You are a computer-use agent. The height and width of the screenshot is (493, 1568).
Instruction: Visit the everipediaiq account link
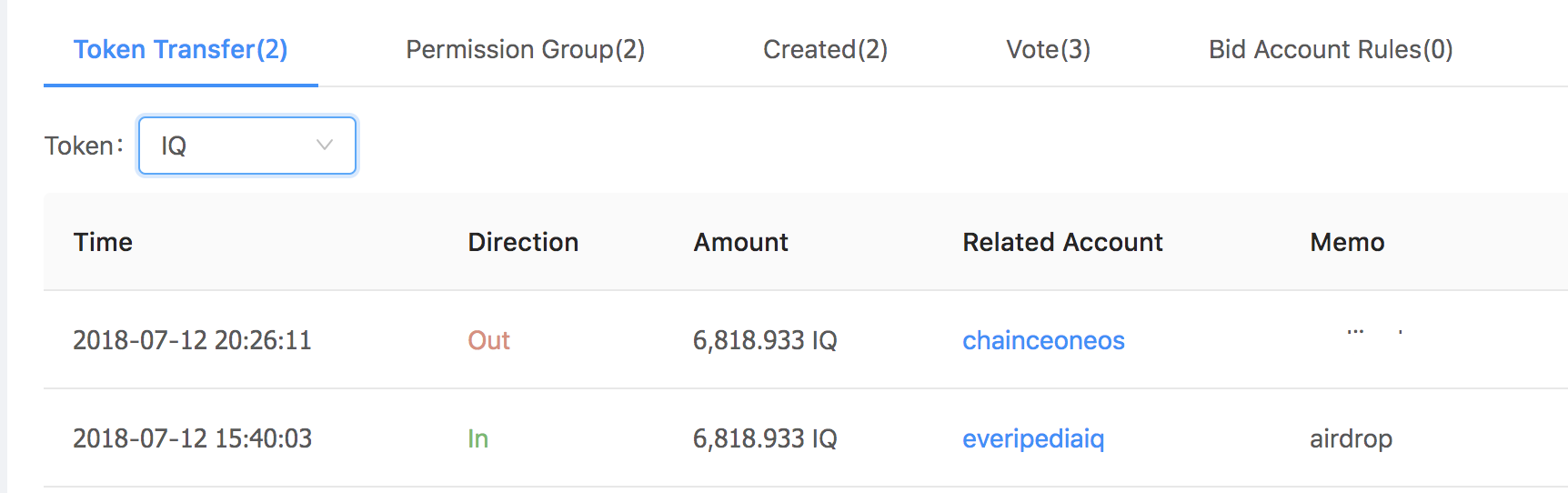(1033, 438)
